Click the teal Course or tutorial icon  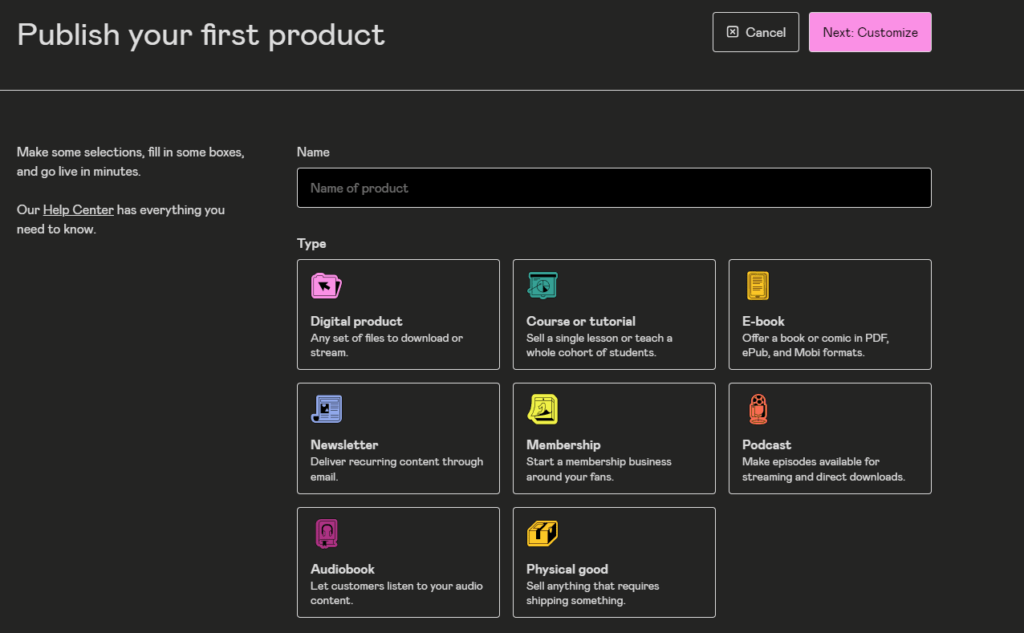[x=542, y=286]
